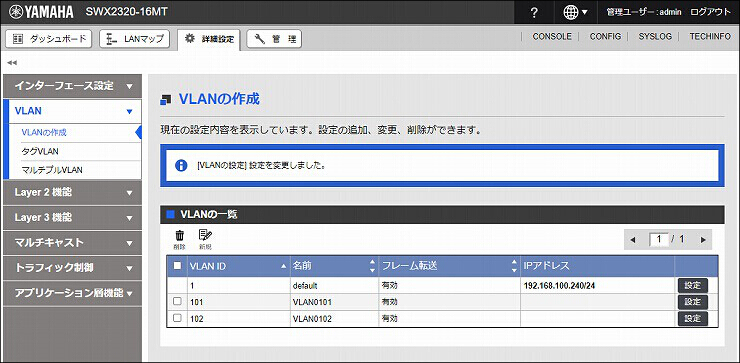
Task: Click 設定 button for default VLAN
Action: click(x=693, y=285)
